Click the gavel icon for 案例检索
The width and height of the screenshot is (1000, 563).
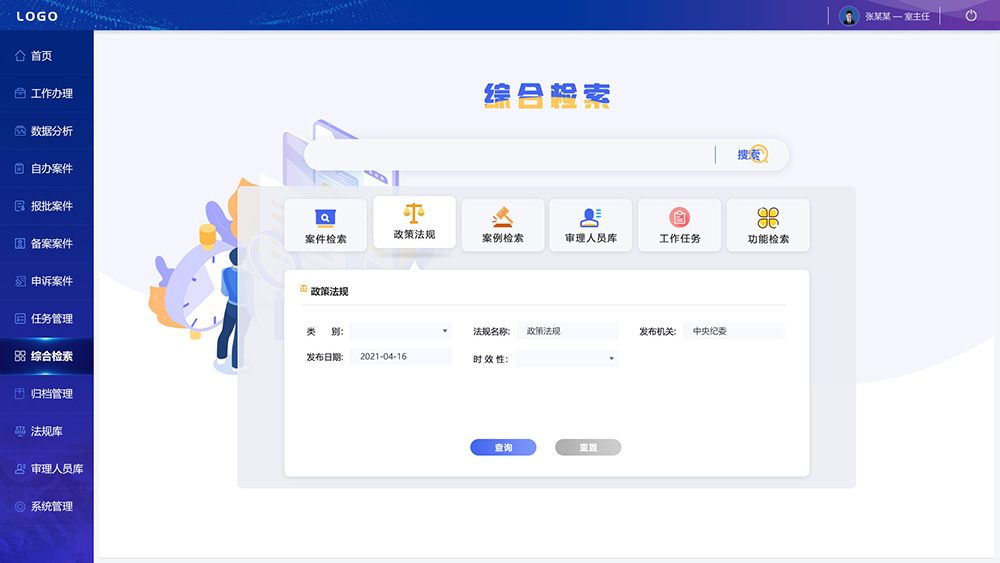(x=503, y=217)
